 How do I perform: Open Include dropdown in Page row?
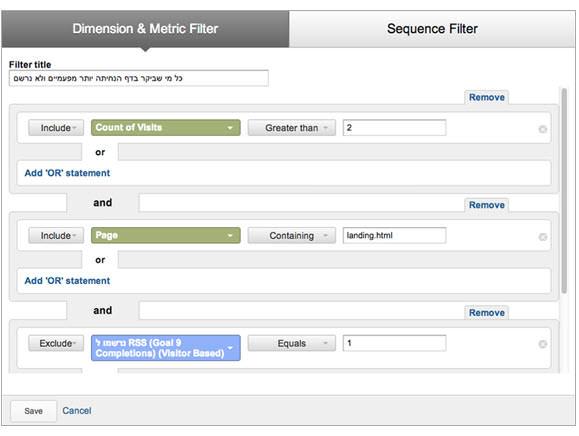pyautogui.click(x=56, y=236)
